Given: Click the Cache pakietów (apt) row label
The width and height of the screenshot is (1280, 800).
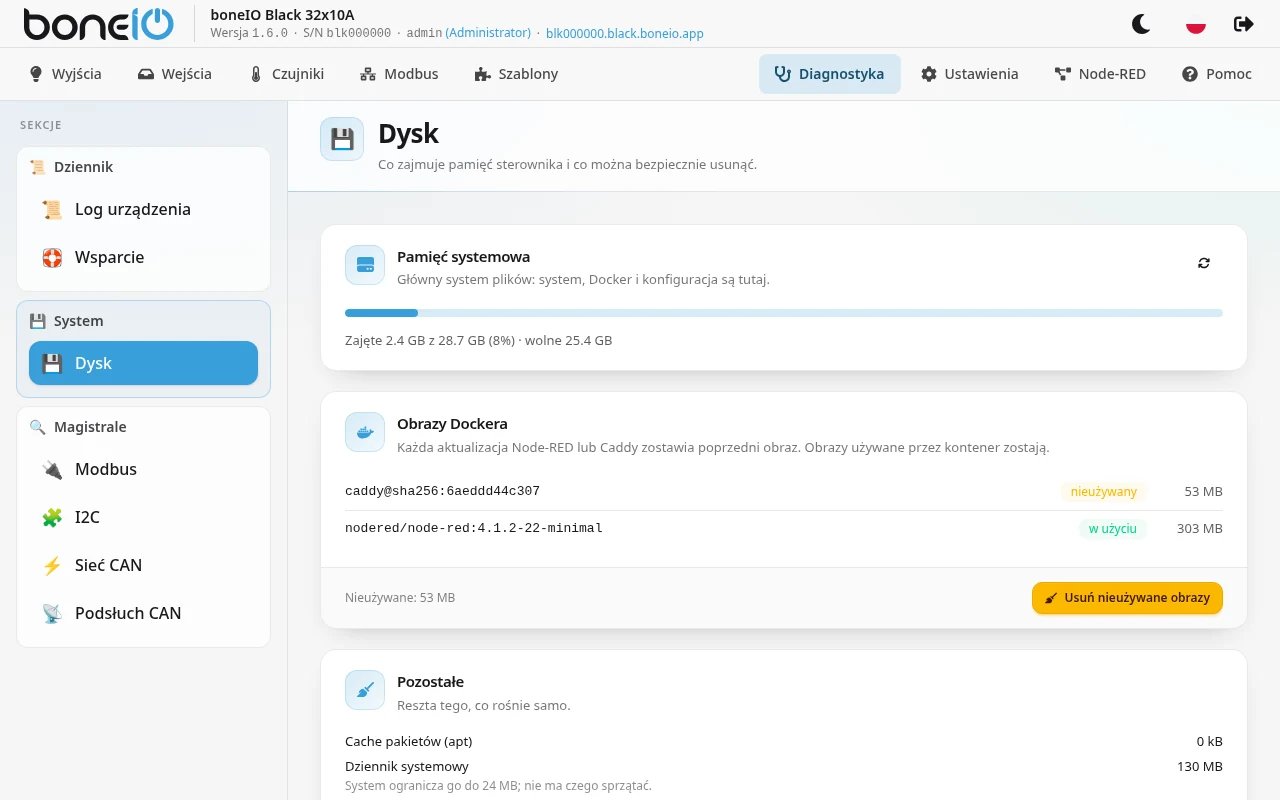Looking at the screenshot, I should coord(408,741).
